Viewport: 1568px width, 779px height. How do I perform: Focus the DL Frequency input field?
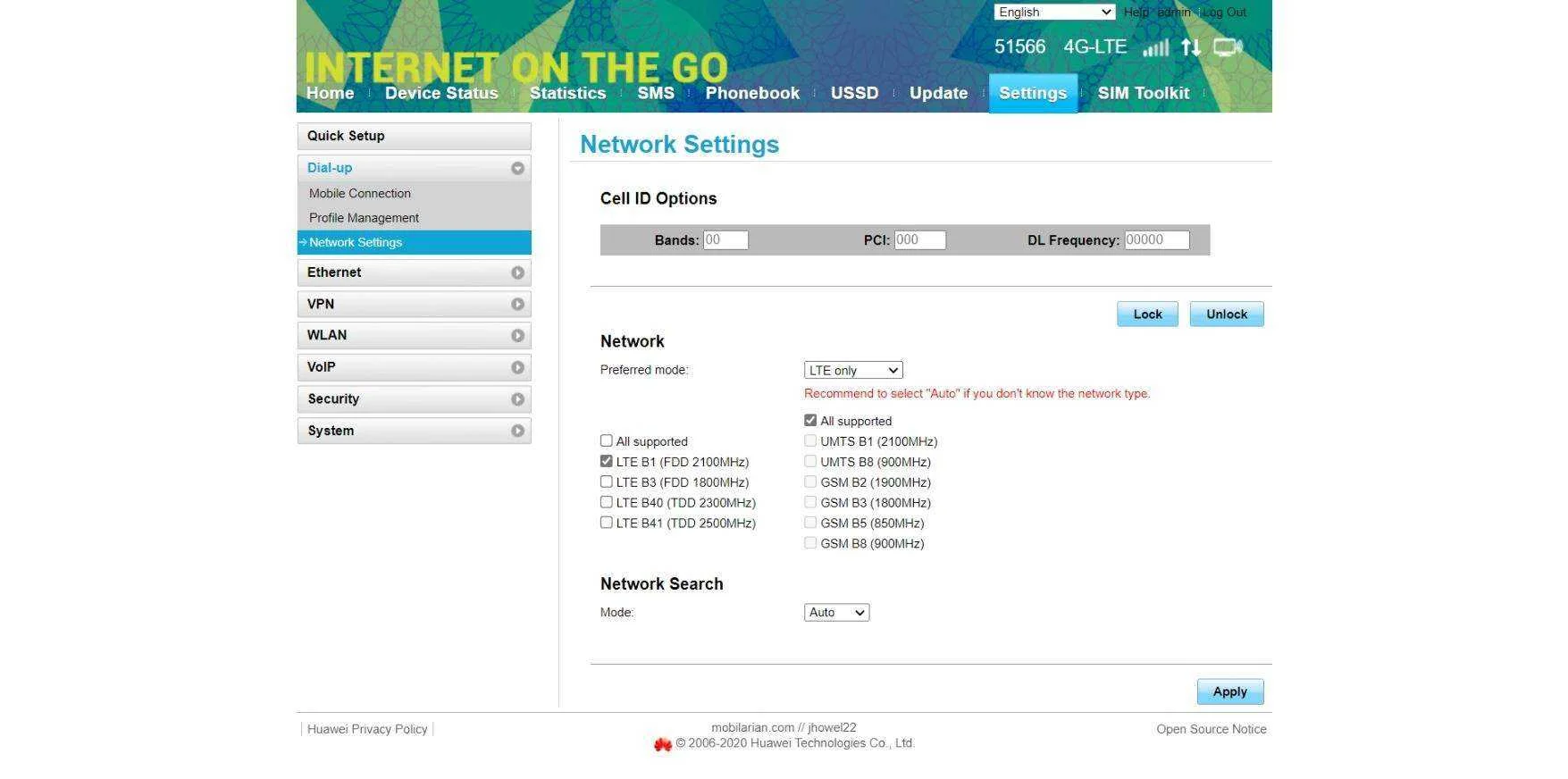click(x=1157, y=239)
